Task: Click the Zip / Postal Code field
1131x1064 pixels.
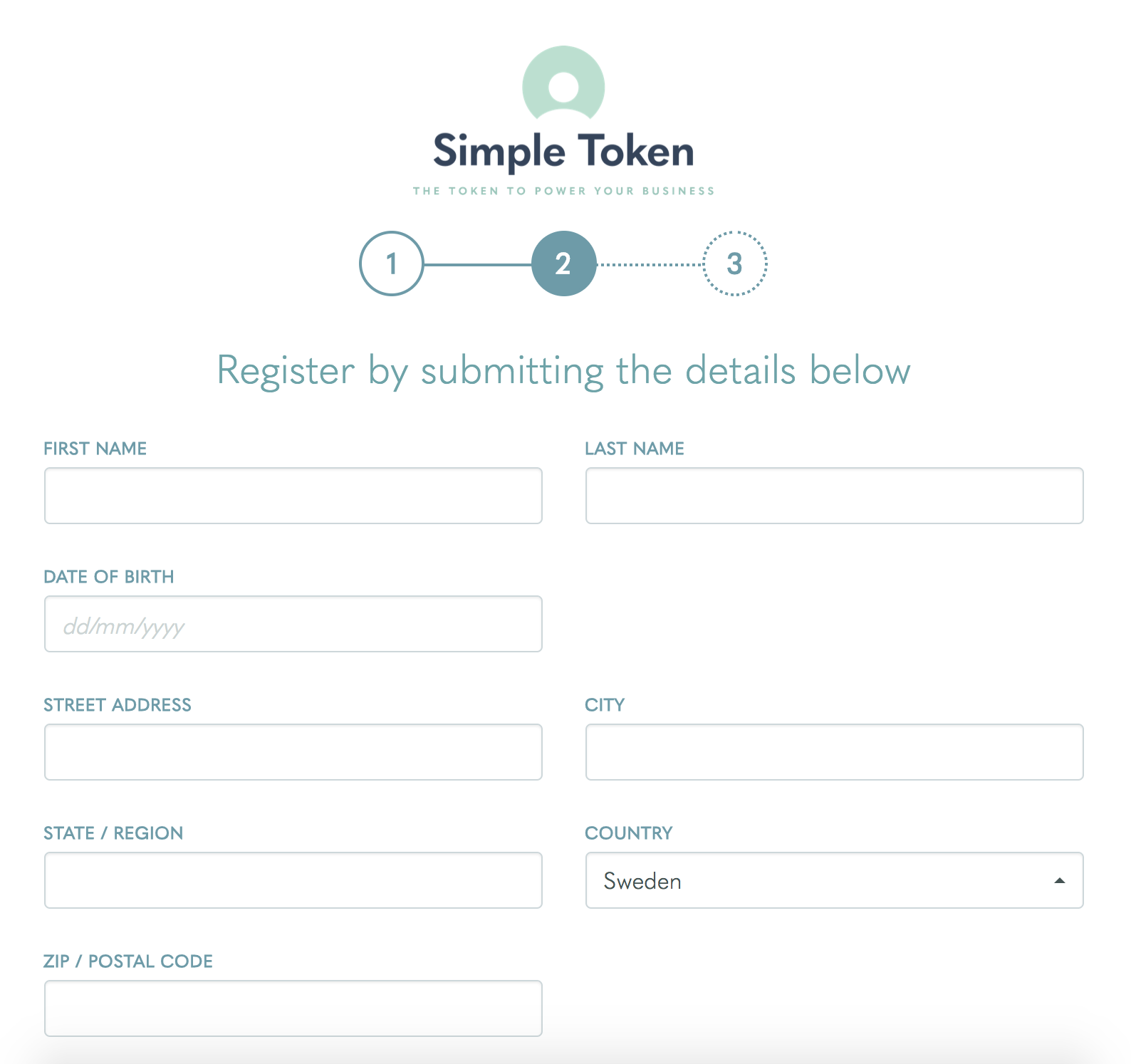Action: pyautogui.click(x=293, y=1008)
